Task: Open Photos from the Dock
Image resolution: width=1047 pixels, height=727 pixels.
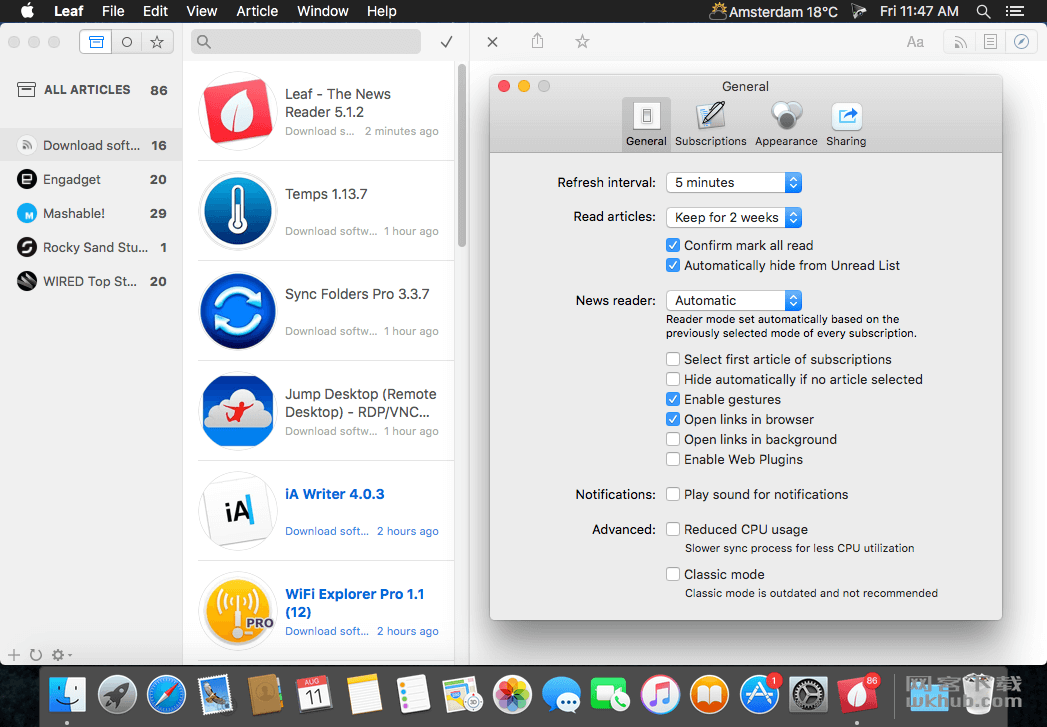Action: tap(512, 694)
